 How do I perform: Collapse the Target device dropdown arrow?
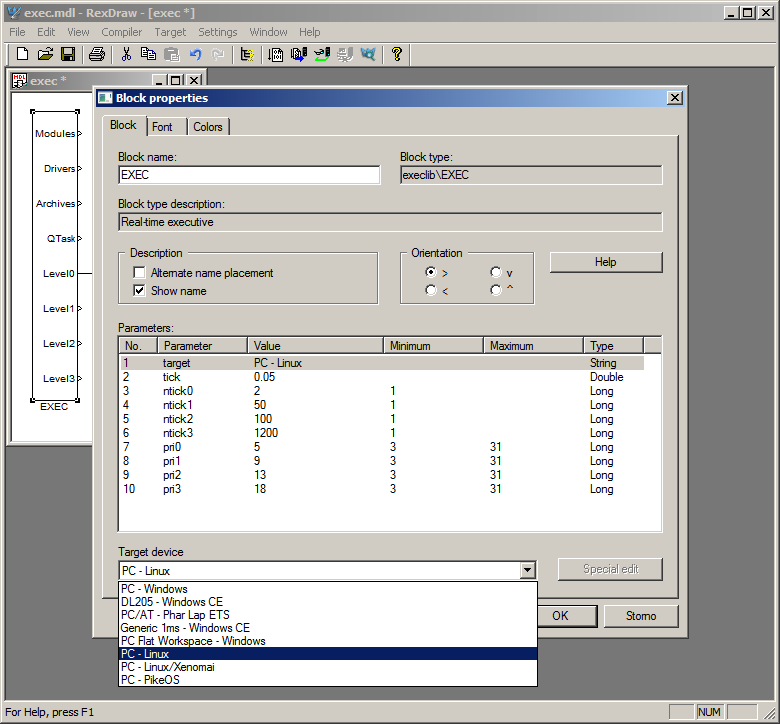pyautogui.click(x=527, y=570)
